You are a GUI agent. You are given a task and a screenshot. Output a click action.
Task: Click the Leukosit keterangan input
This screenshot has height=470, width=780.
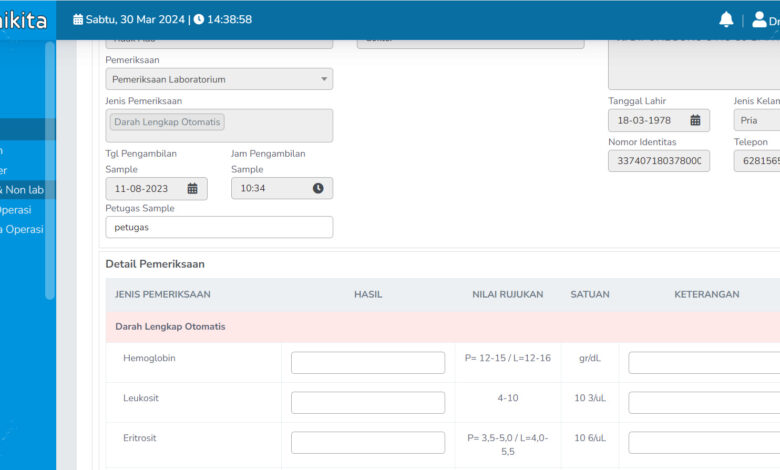click(704, 402)
